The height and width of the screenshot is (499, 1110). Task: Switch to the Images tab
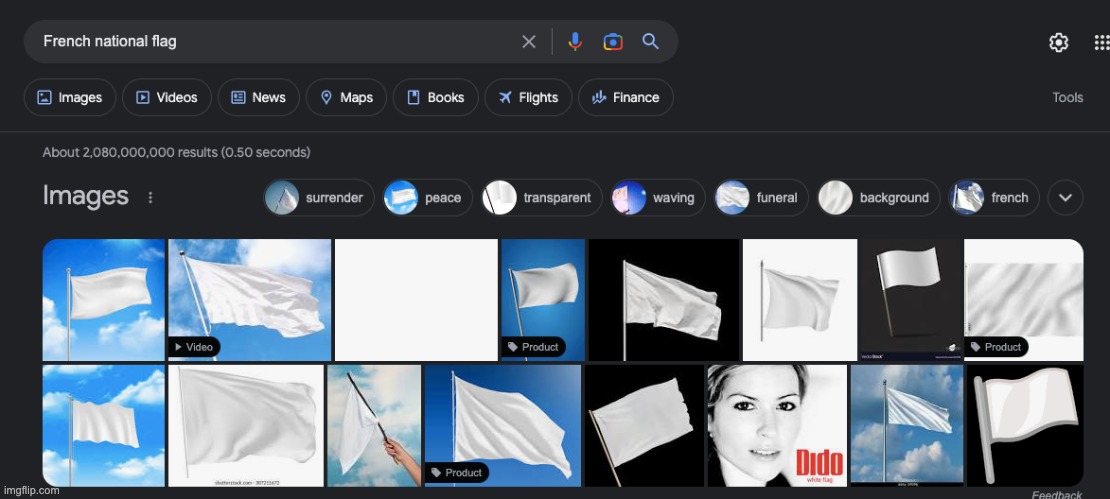point(70,97)
